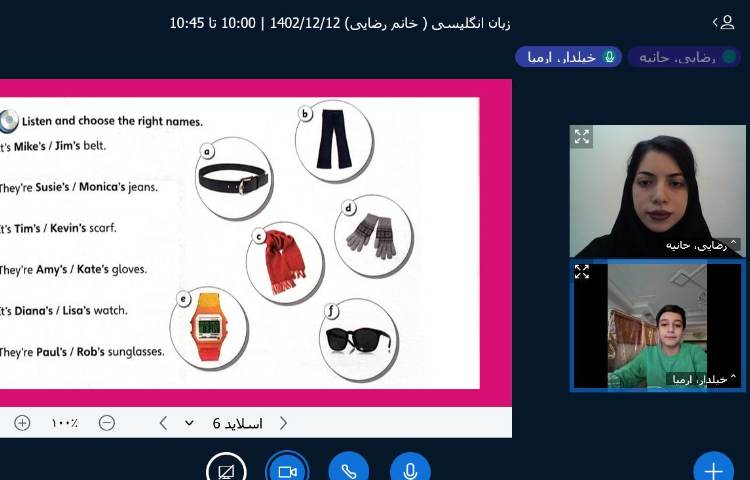Expand the bottom webcam name label menu

click(700, 379)
